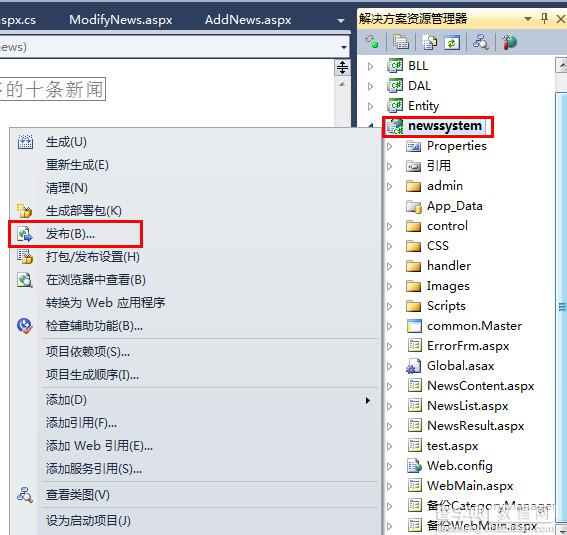567x535 pixels.
Task: Click the split editor icon above the scrollbar
Action: click(x=342, y=67)
